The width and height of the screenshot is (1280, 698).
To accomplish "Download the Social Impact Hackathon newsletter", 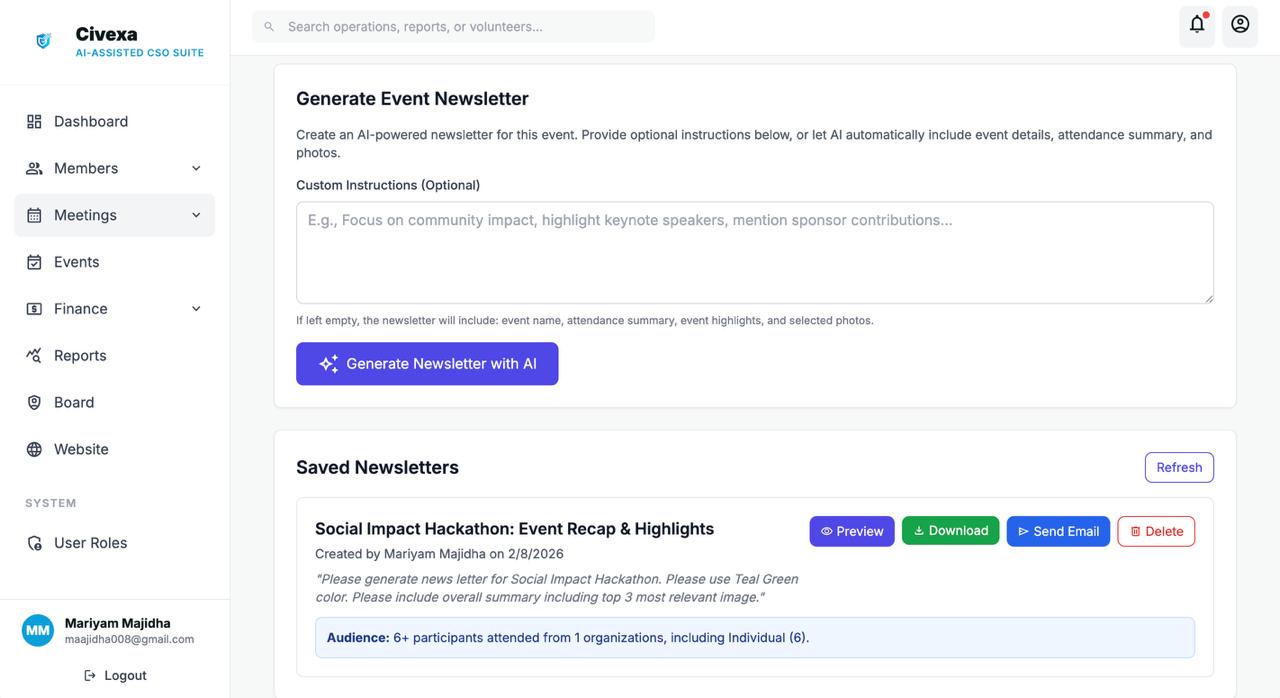I will [x=951, y=531].
